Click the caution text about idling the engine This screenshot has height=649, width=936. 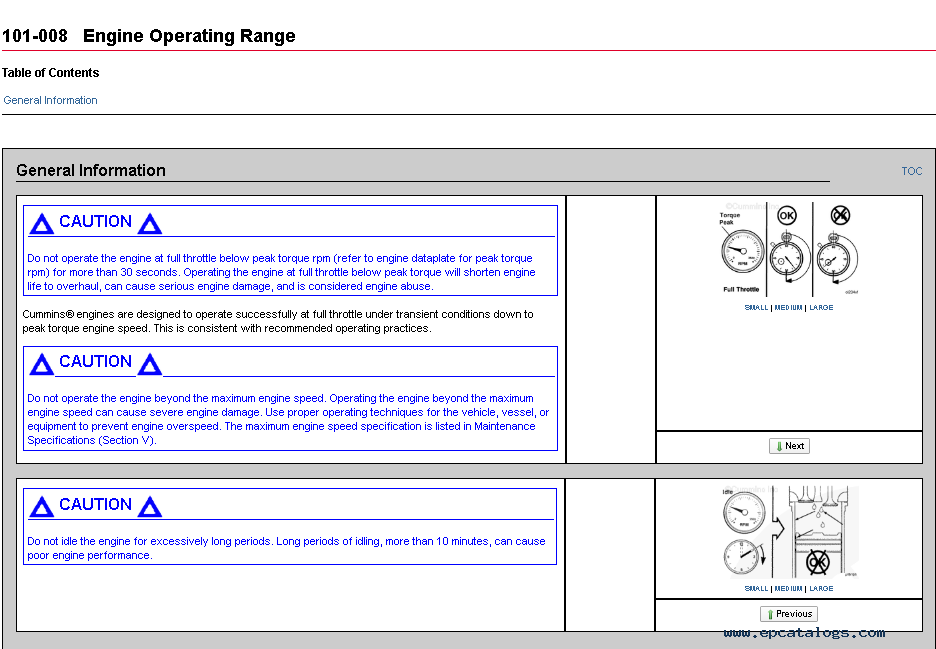tap(286, 548)
